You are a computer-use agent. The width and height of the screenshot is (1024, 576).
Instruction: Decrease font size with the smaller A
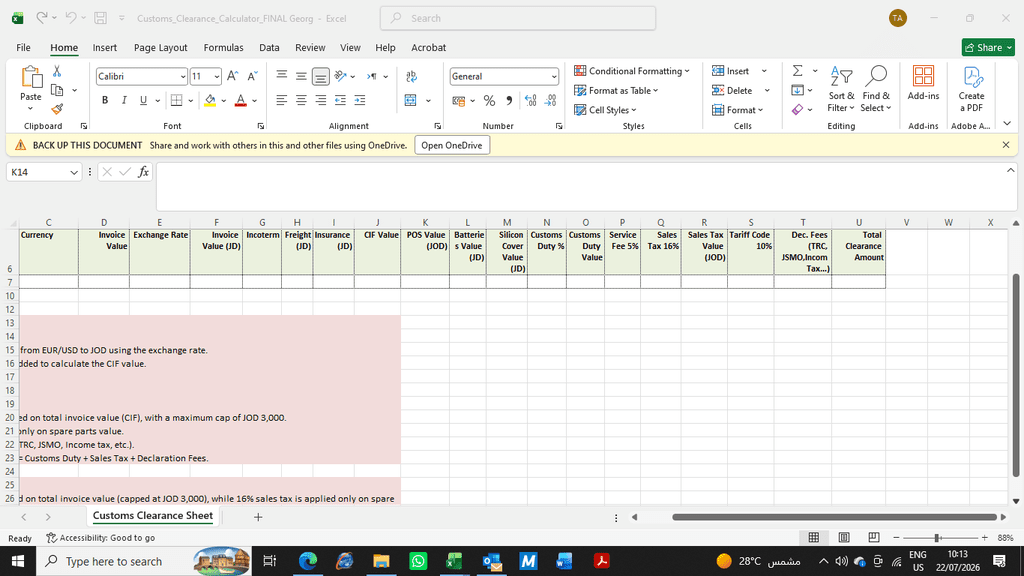252,76
